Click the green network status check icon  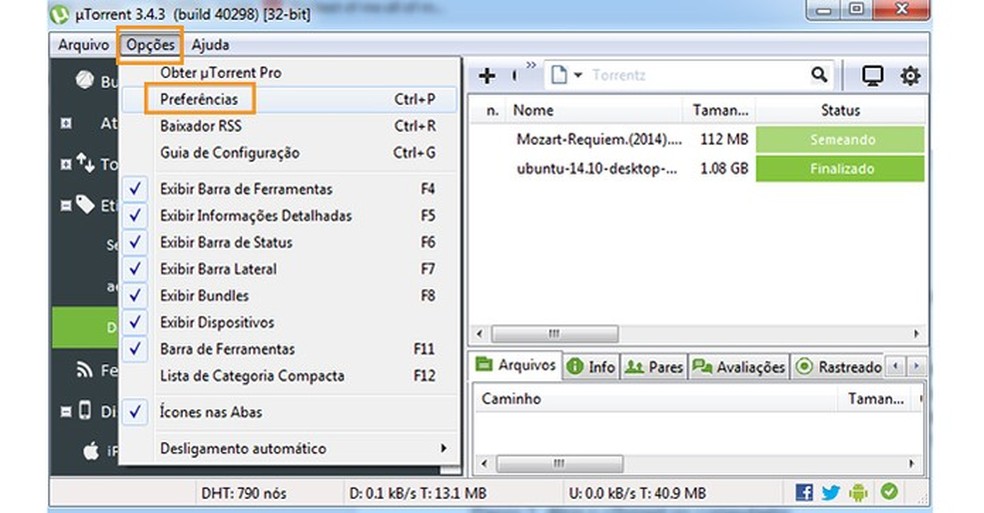point(889,491)
